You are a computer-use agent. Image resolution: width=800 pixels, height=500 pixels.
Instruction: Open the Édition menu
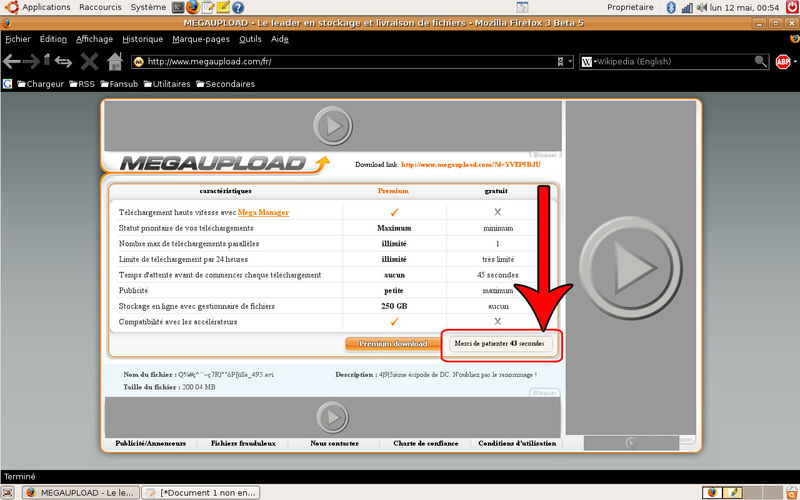pos(53,39)
